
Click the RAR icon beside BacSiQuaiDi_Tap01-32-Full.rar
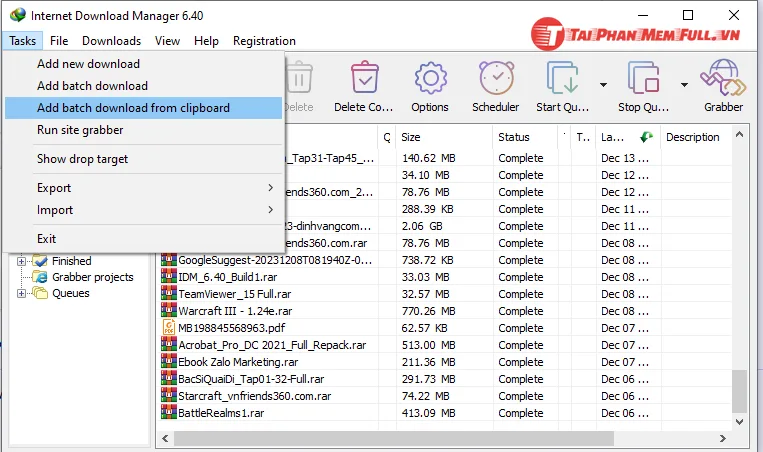pos(168,379)
